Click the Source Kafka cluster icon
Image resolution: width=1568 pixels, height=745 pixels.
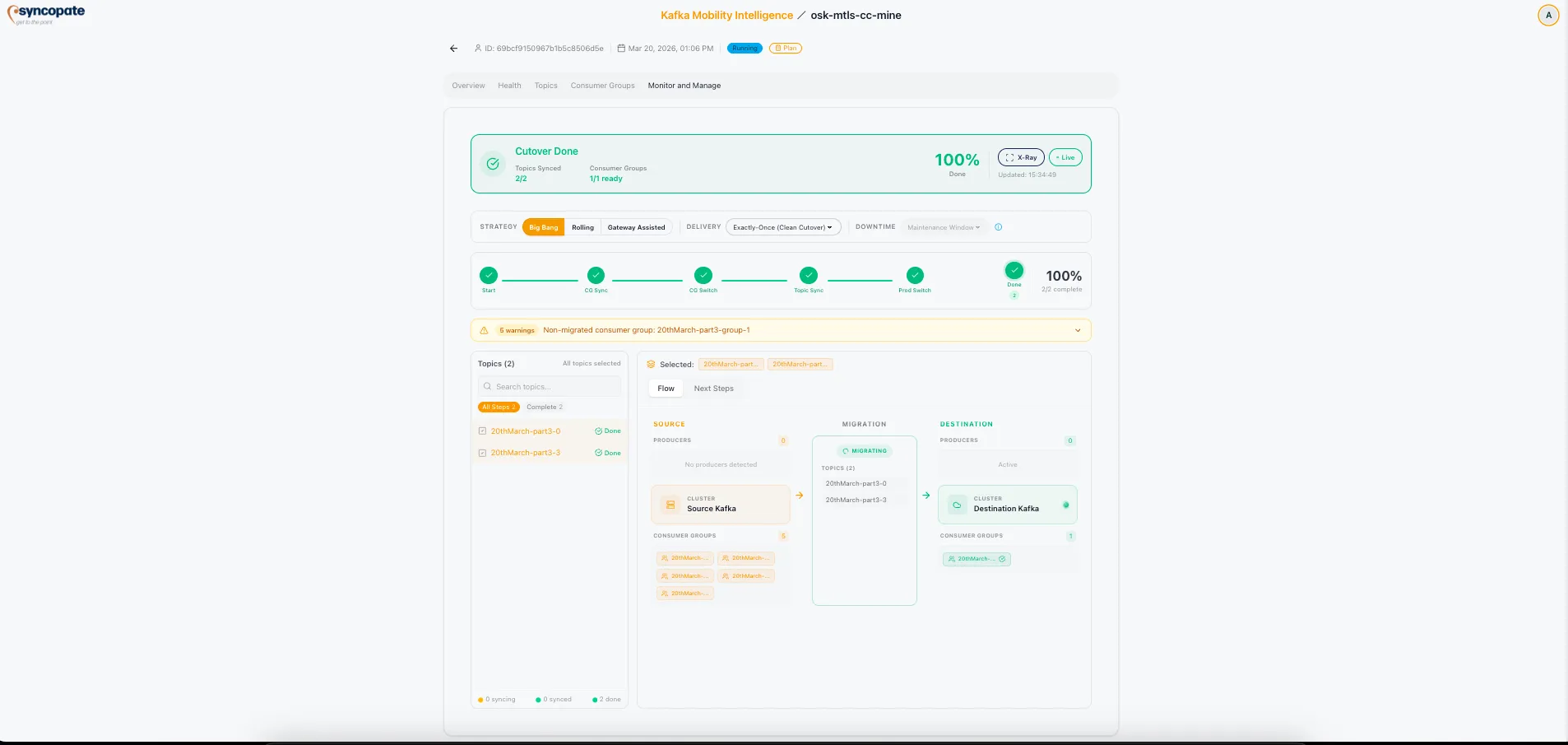[670, 505]
